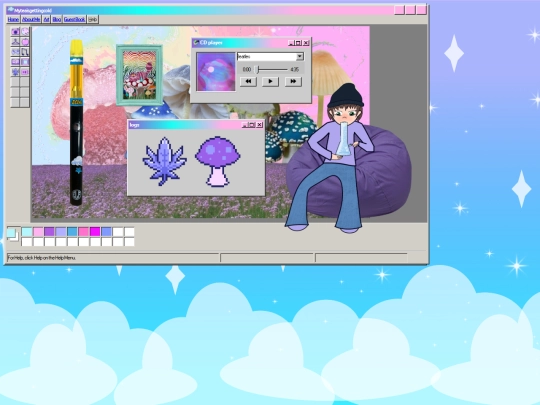Minimize the logo window
The height and width of the screenshot is (405, 540).
coord(245,125)
